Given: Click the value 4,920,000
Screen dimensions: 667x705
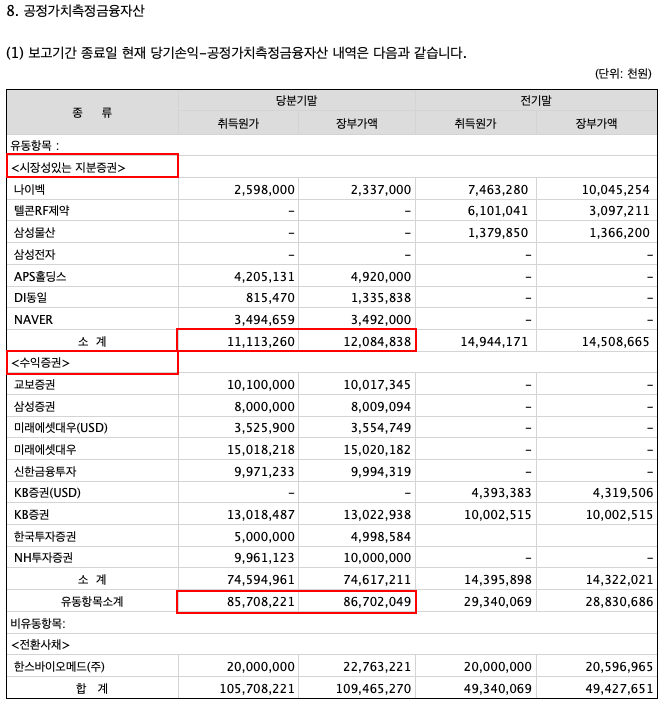Looking at the screenshot, I should tap(381, 277).
